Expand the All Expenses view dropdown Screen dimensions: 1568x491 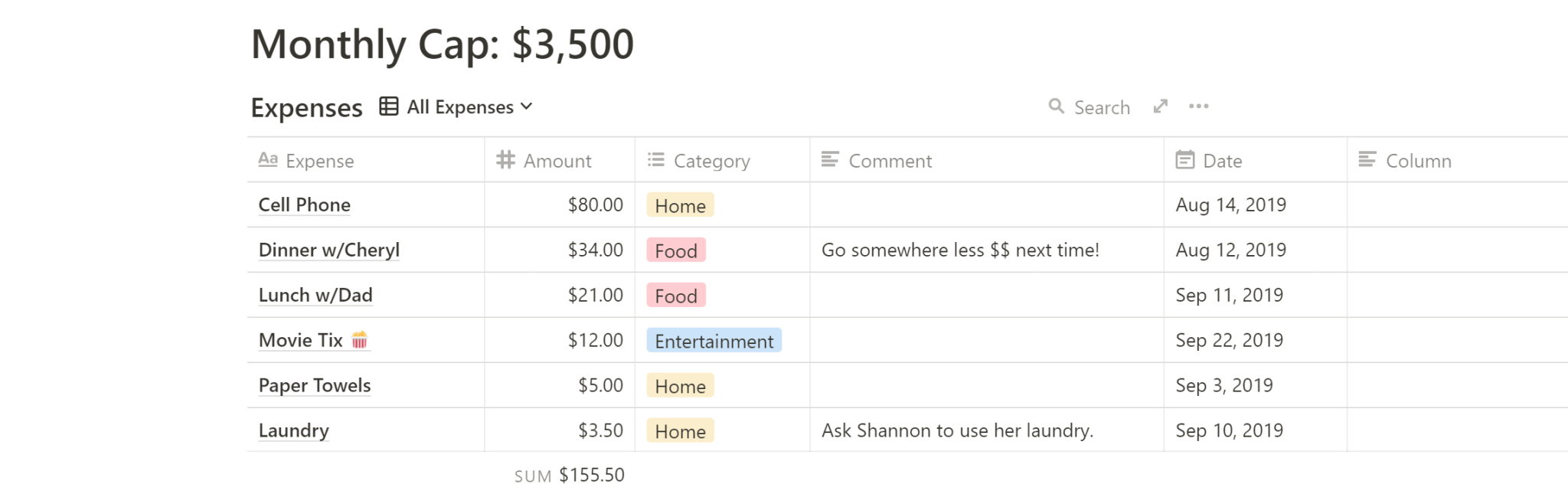527,106
